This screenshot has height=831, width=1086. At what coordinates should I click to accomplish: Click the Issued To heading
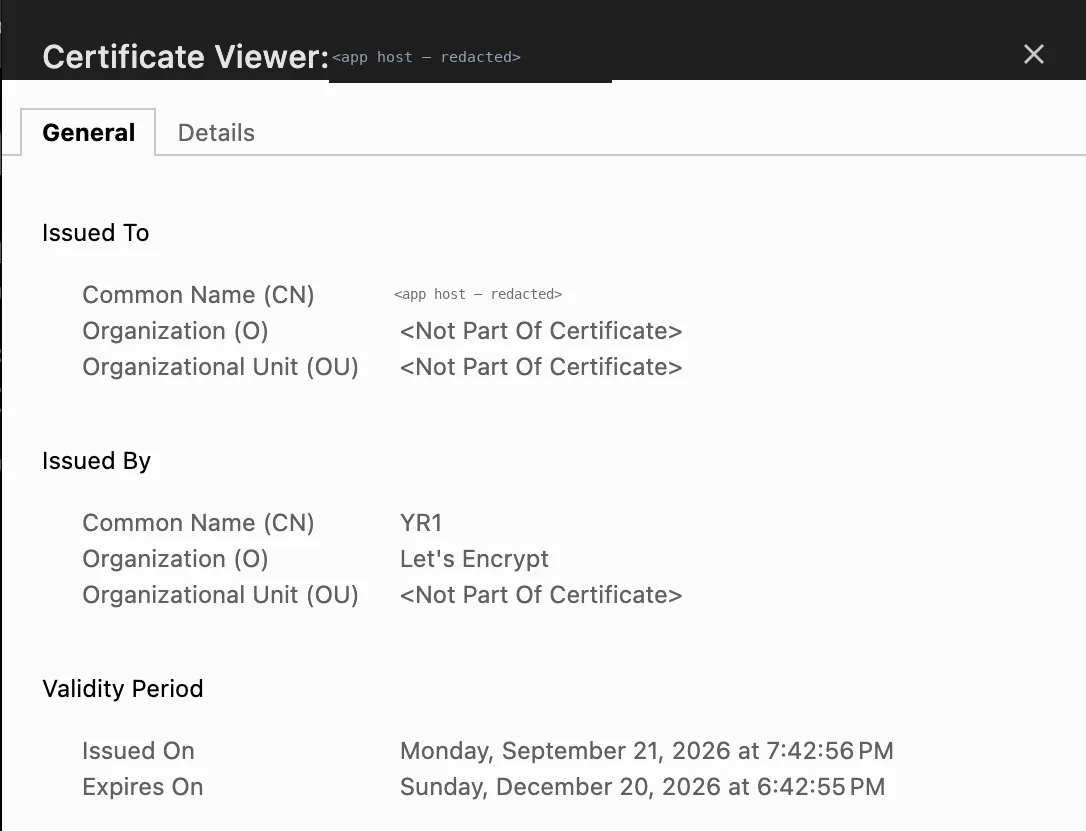point(96,233)
